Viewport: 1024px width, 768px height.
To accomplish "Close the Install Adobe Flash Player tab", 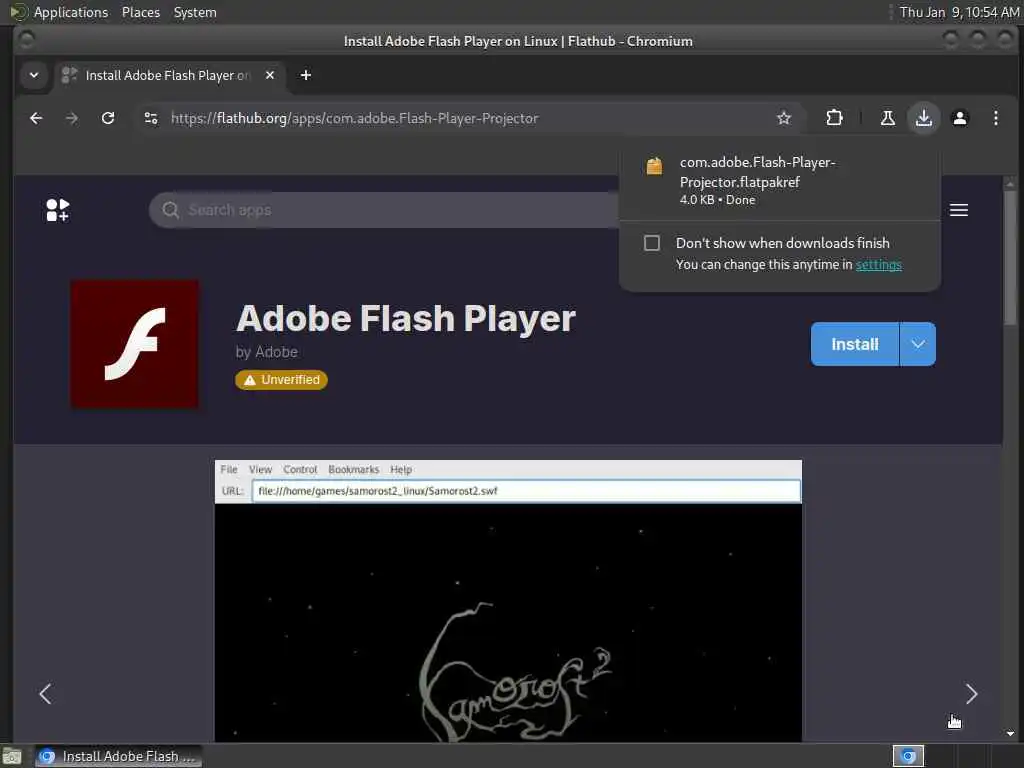I will click(x=270, y=75).
